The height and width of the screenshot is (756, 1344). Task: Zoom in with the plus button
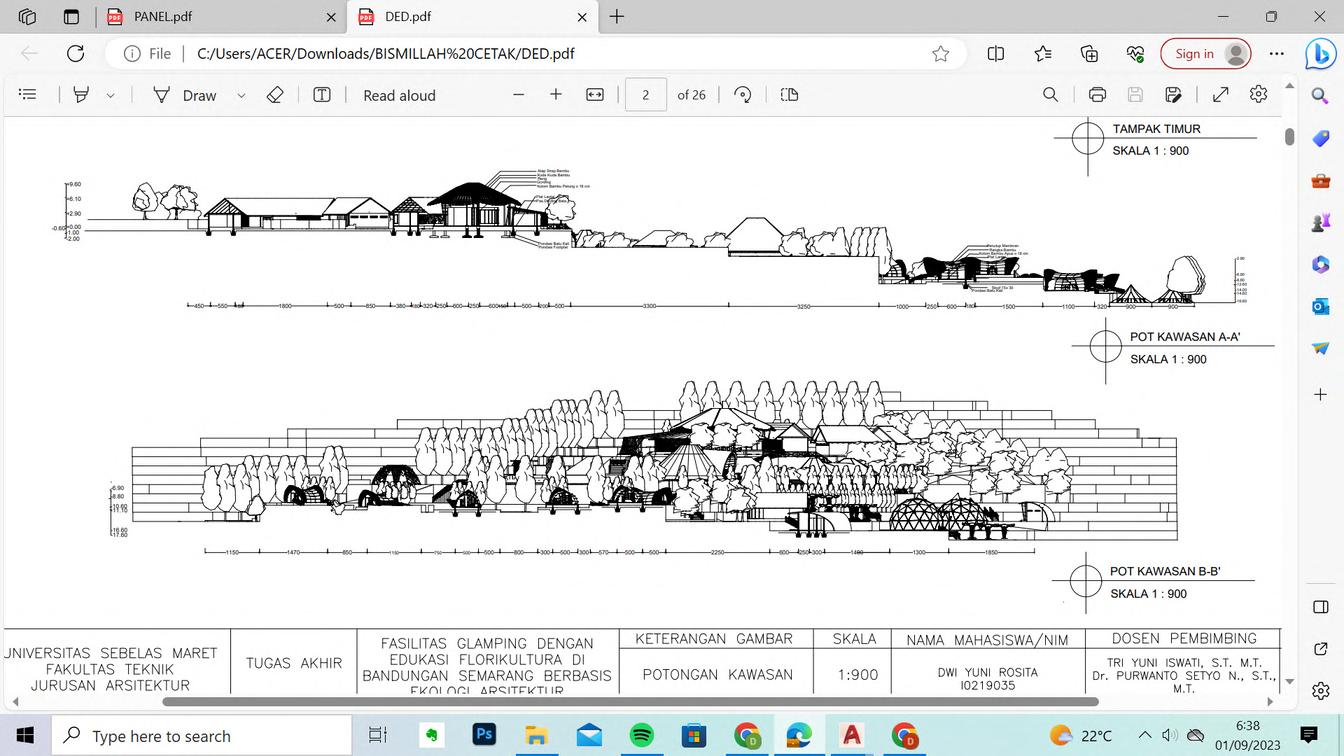[556, 95]
